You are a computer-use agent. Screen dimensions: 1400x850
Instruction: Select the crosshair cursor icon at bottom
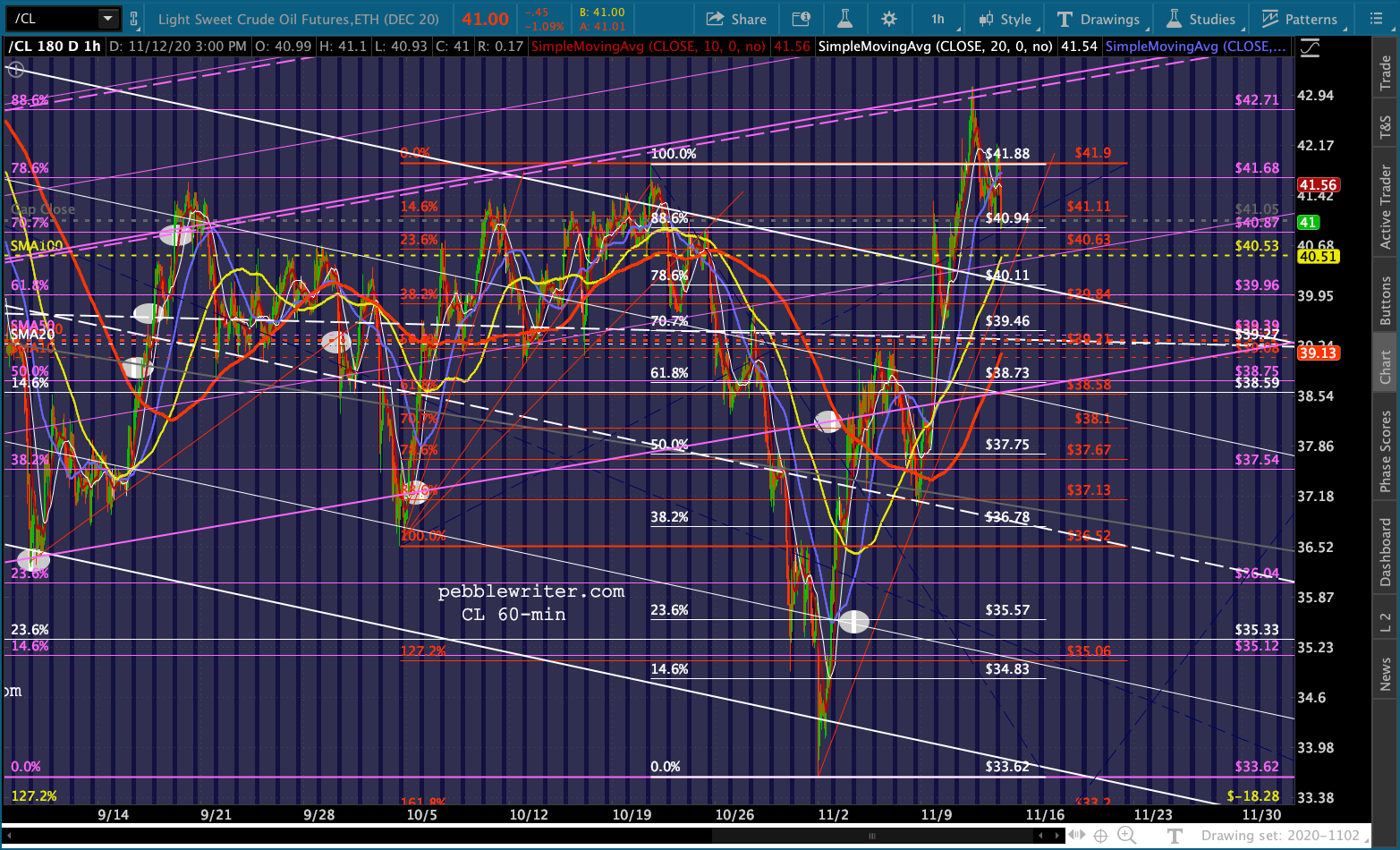point(1101,836)
